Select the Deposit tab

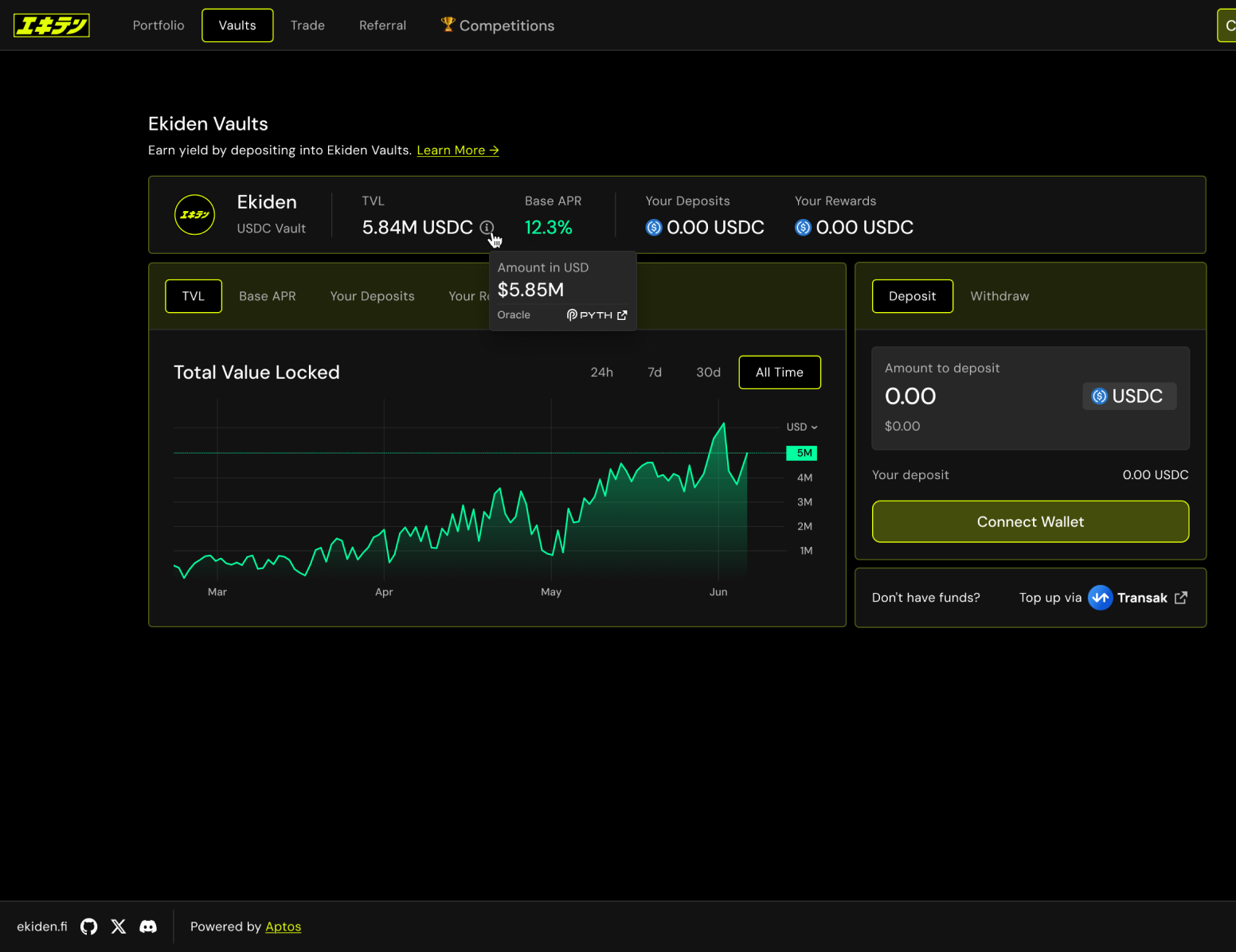pos(913,296)
